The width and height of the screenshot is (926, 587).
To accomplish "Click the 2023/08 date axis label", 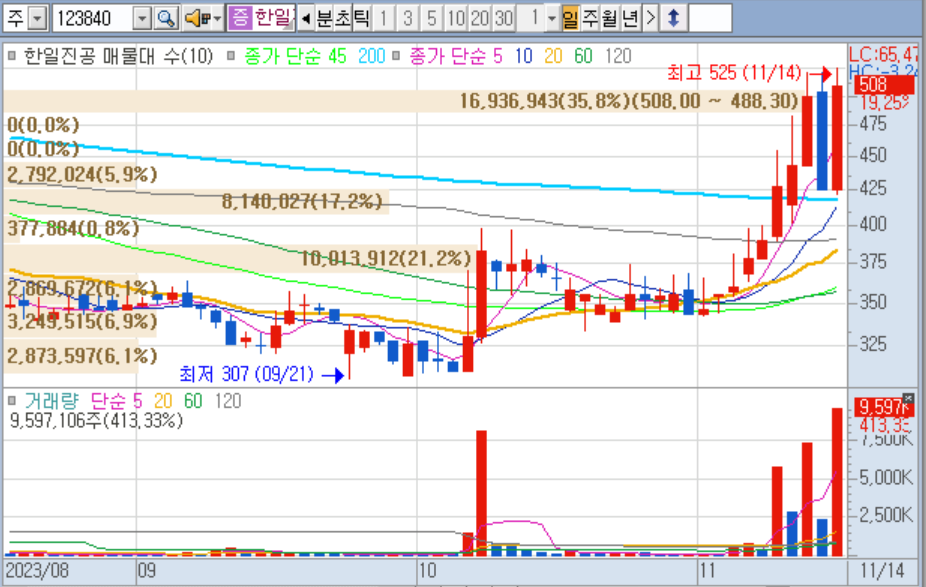I will pyautogui.click(x=37, y=571).
